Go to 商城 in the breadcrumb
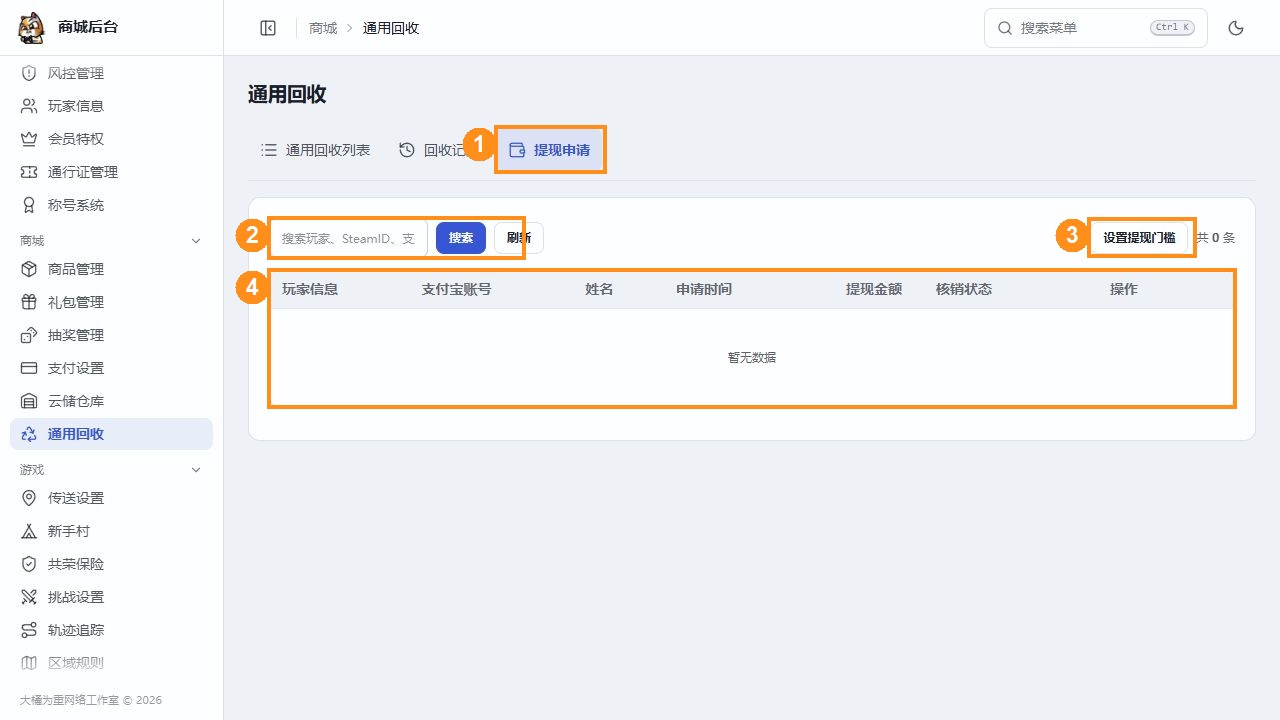 click(323, 28)
